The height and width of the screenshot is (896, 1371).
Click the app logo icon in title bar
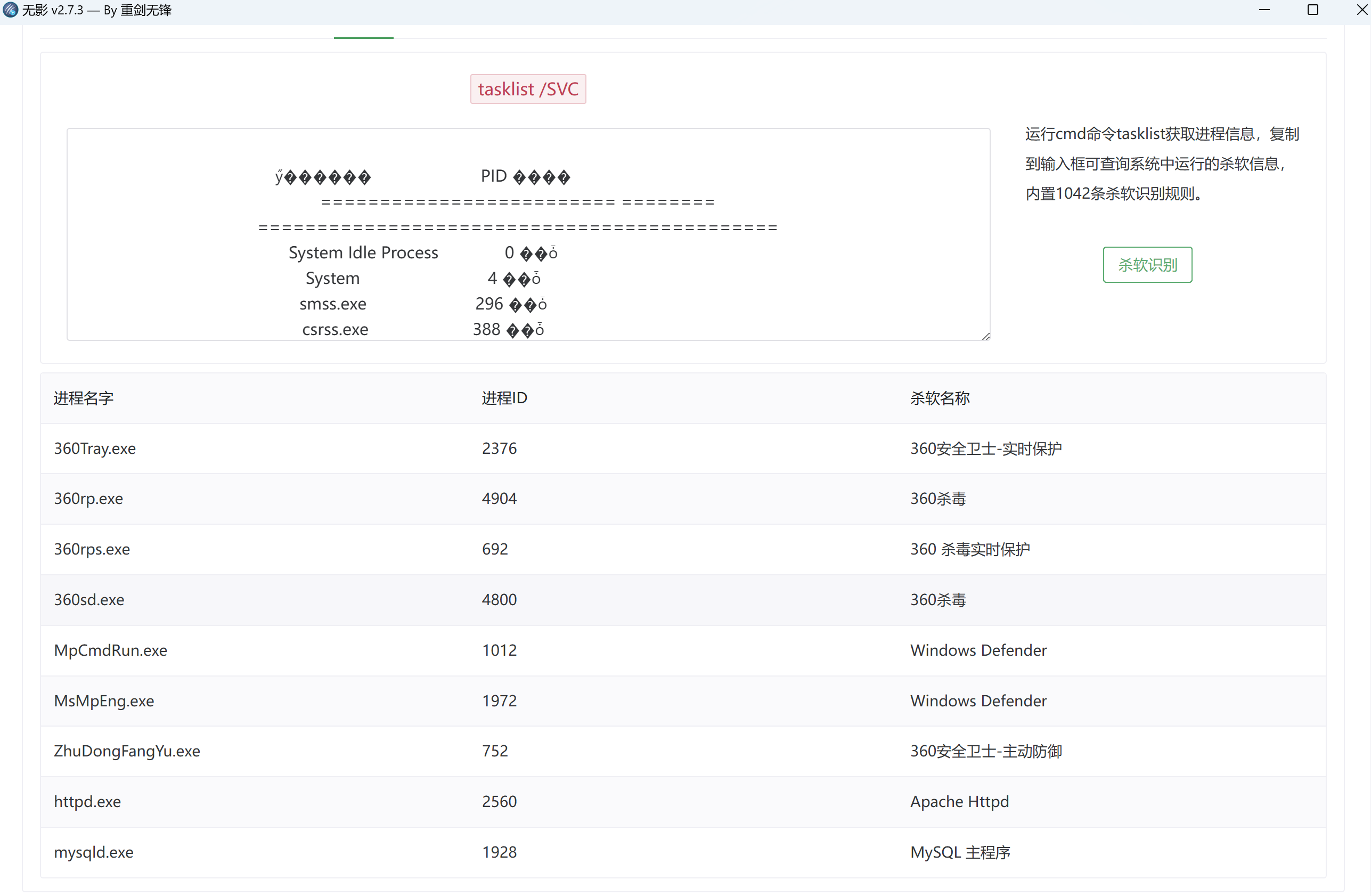[10, 10]
